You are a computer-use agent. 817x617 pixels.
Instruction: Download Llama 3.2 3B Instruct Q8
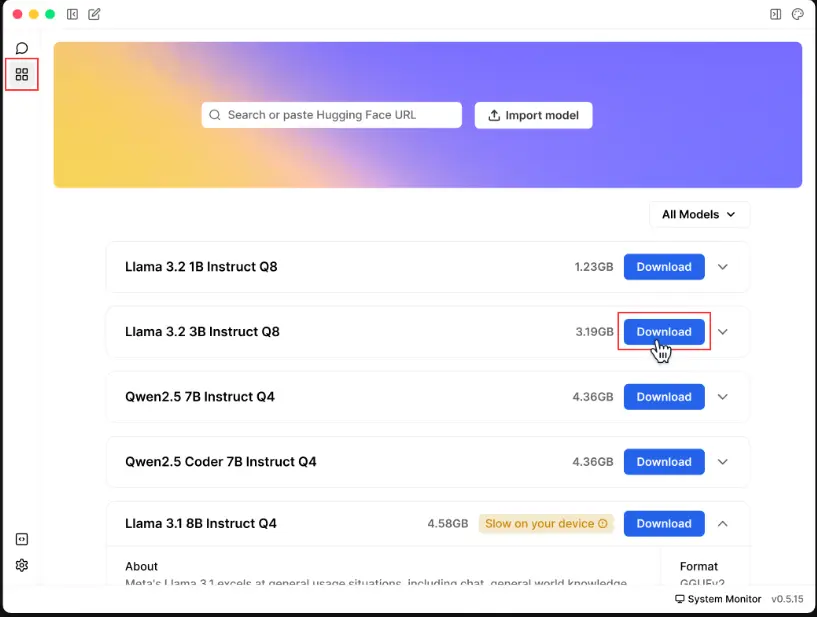click(664, 332)
